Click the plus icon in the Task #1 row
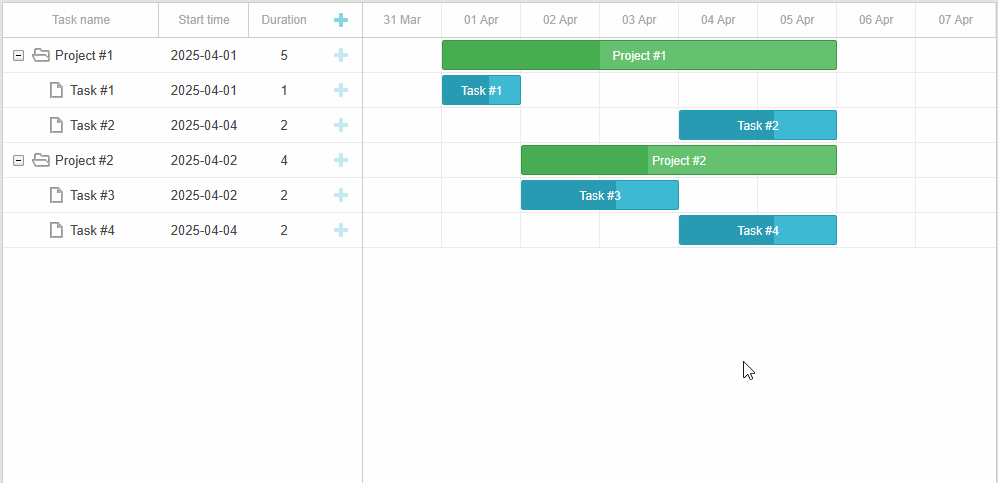This screenshot has width=998, height=483. [x=341, y=90]
